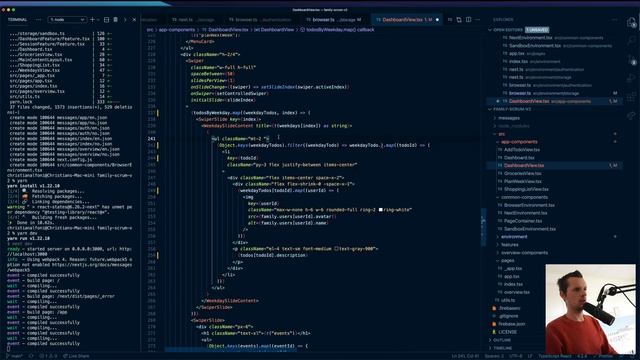Expand the OUTLINE section
The image size is (640, 360).
[500, 340]
